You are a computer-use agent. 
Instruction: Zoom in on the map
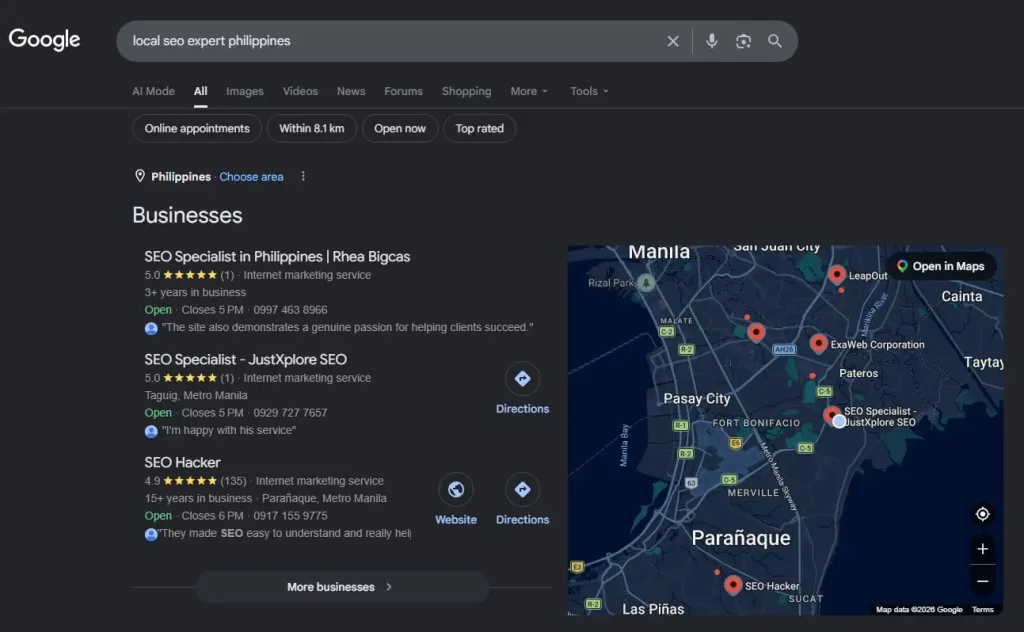(x=982, y=549)
